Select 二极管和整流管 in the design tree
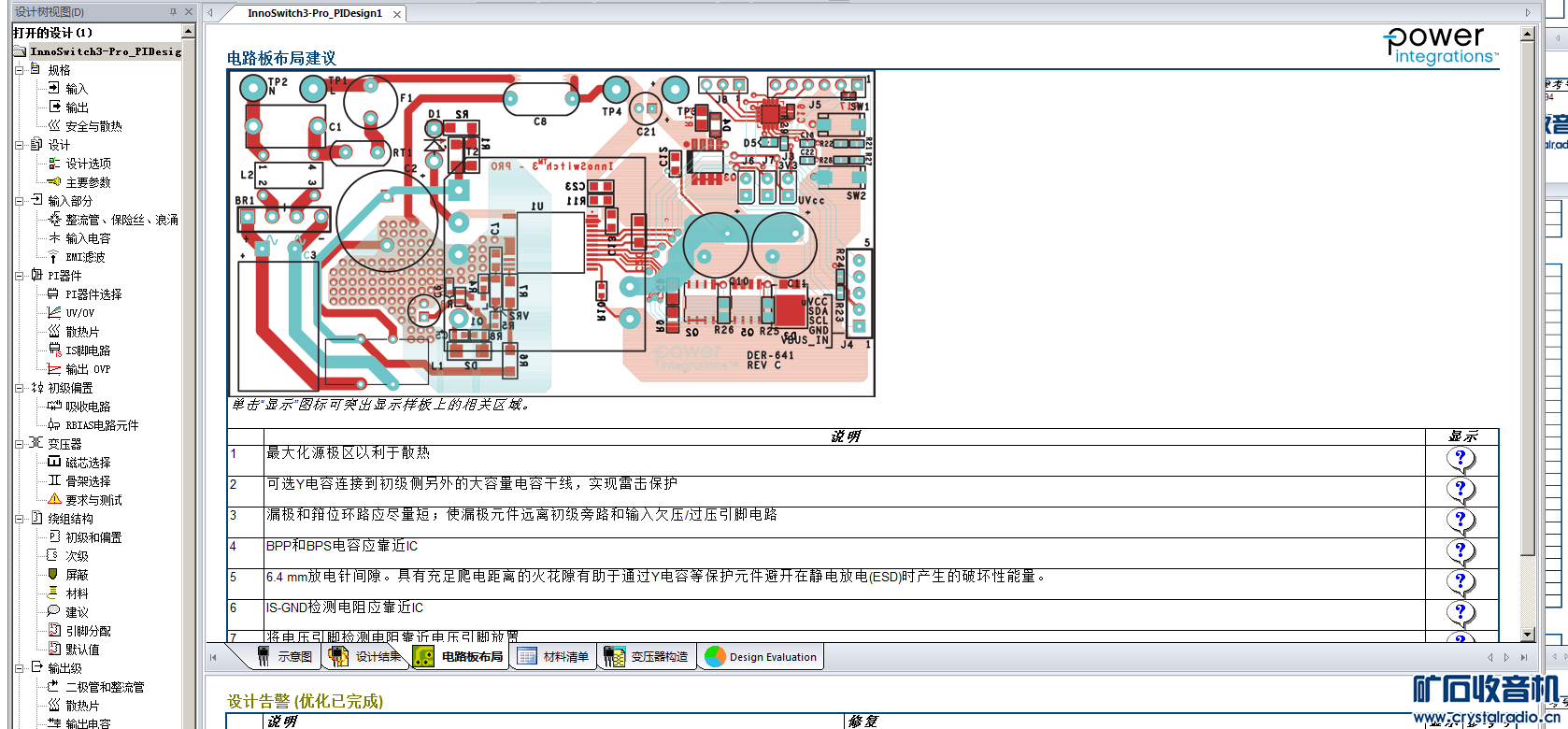The width and height of the screenshot is (1568, 729). click(105, 687)
